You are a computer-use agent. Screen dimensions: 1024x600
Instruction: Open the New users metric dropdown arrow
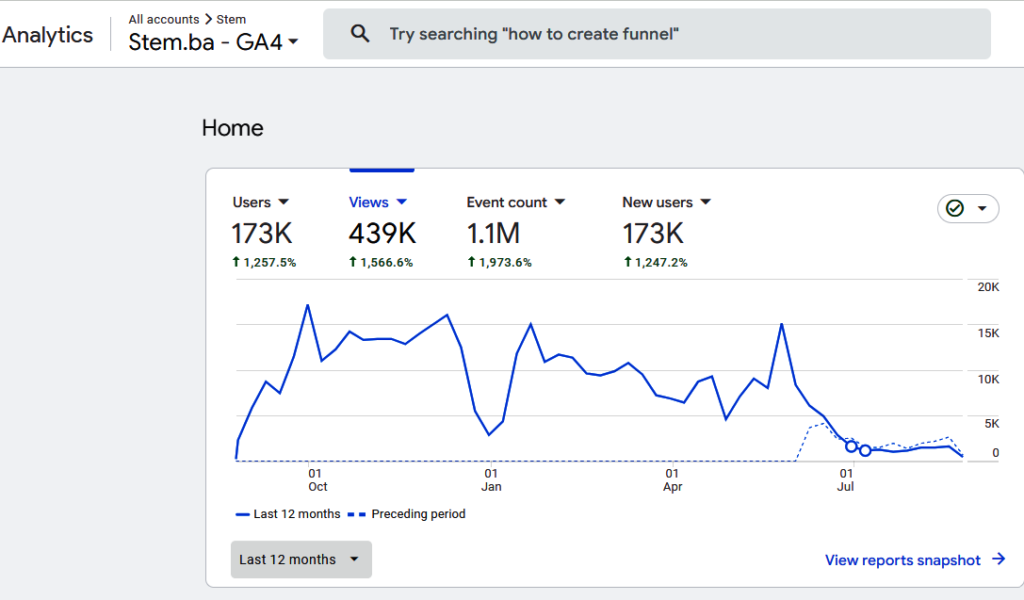[x=705, y=202]
